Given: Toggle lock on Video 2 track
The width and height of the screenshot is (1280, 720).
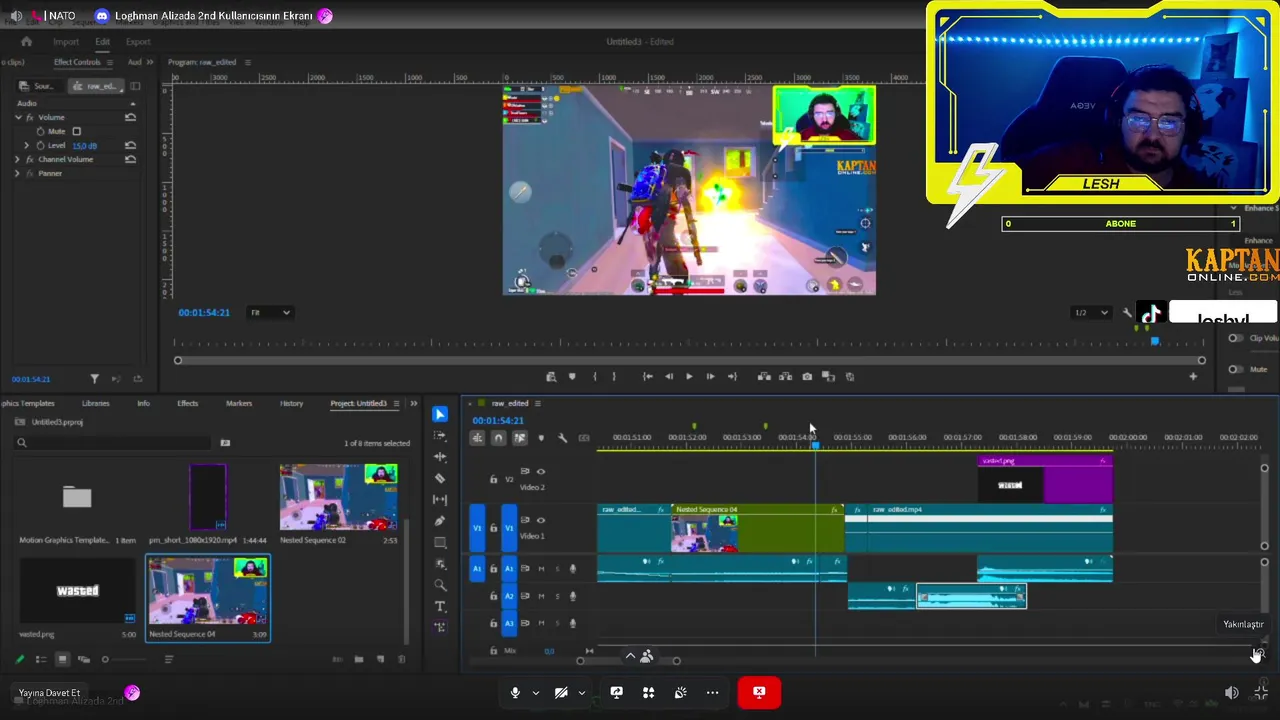Looking at the screenshot, I should coord(493,479).
